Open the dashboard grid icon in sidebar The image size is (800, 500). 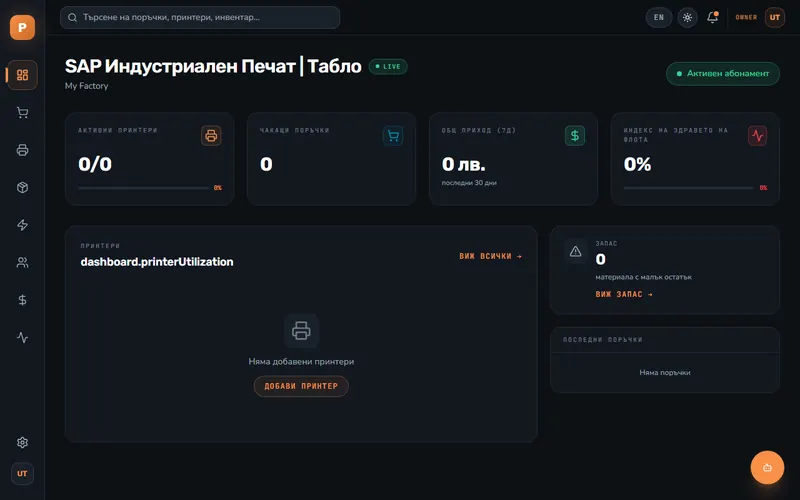tap(22, 75)
